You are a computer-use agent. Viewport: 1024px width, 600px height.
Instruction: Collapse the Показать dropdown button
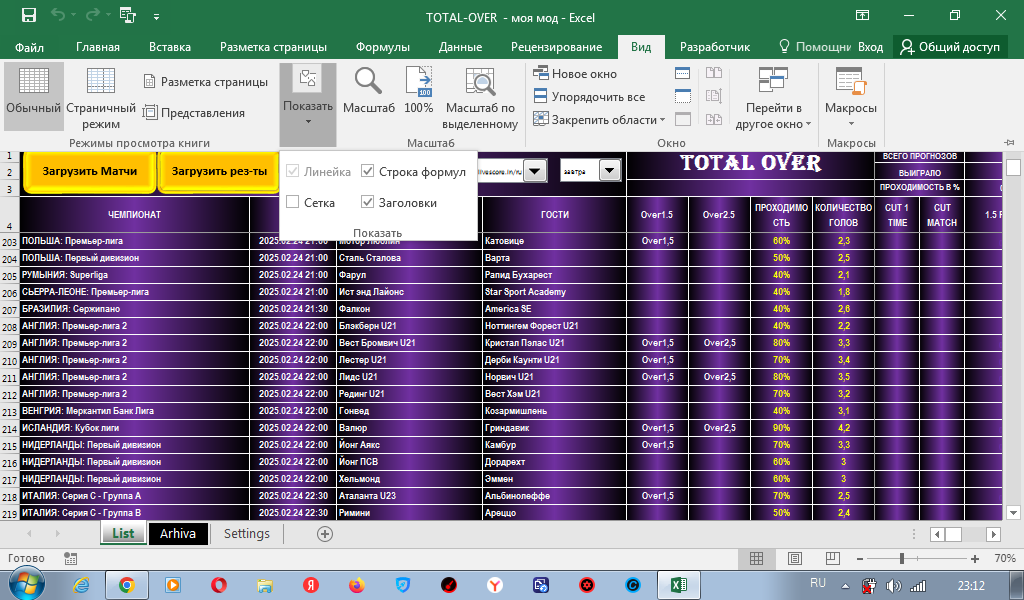[x=308, y=104]
